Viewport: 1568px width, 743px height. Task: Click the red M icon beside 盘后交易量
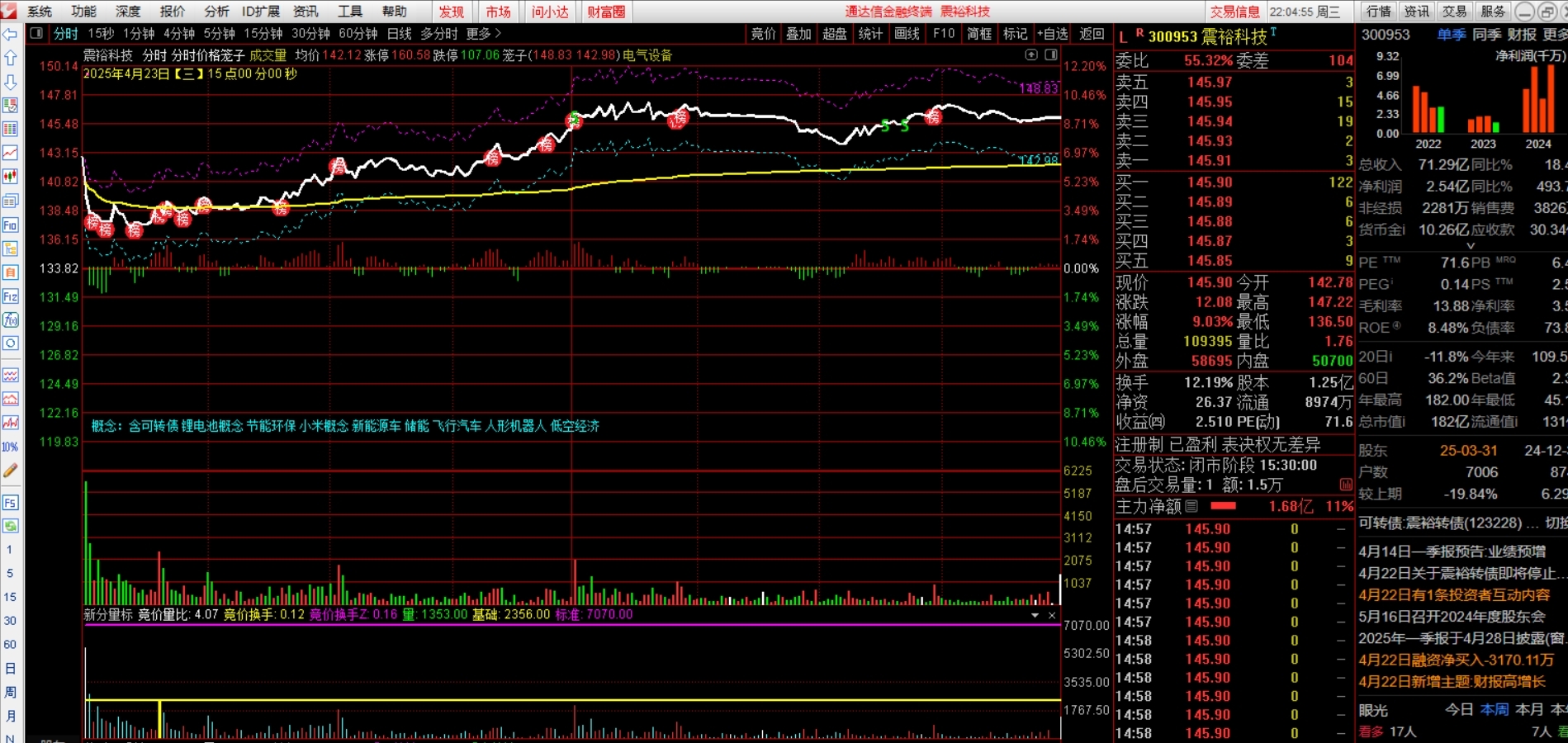point(1346,485)
